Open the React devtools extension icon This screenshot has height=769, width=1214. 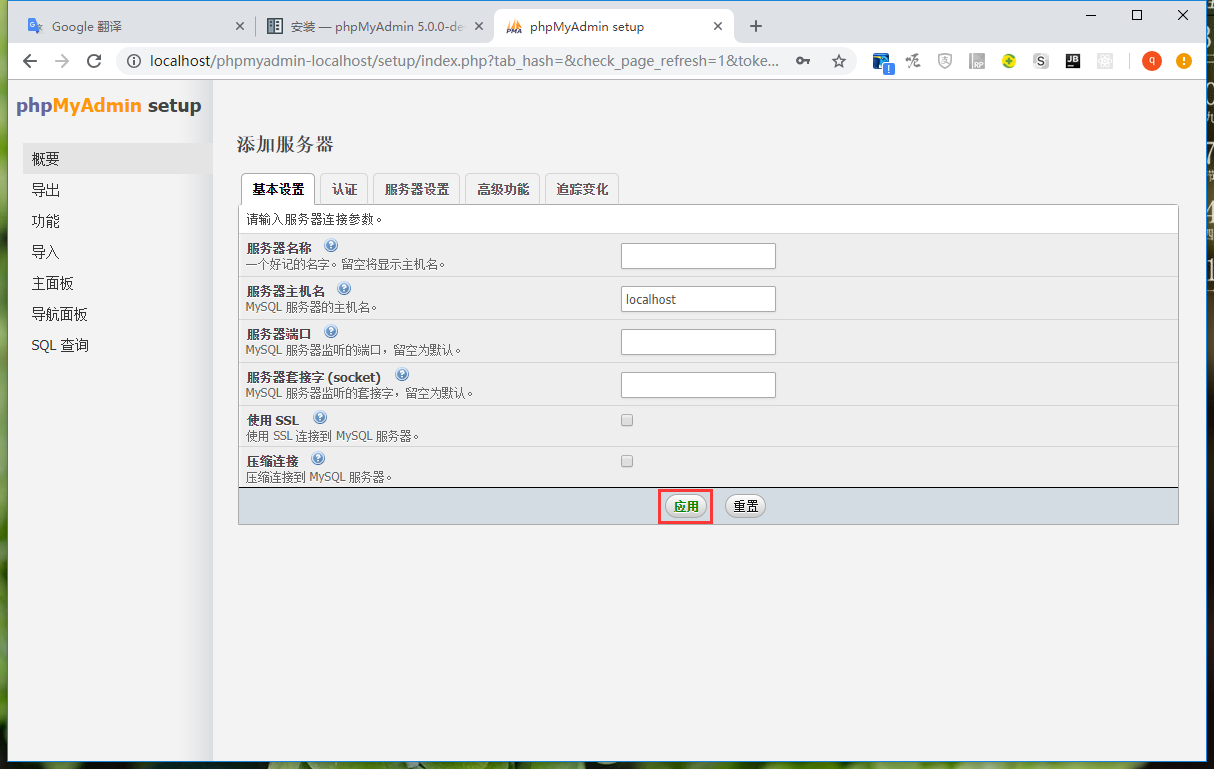[1105, 61]
